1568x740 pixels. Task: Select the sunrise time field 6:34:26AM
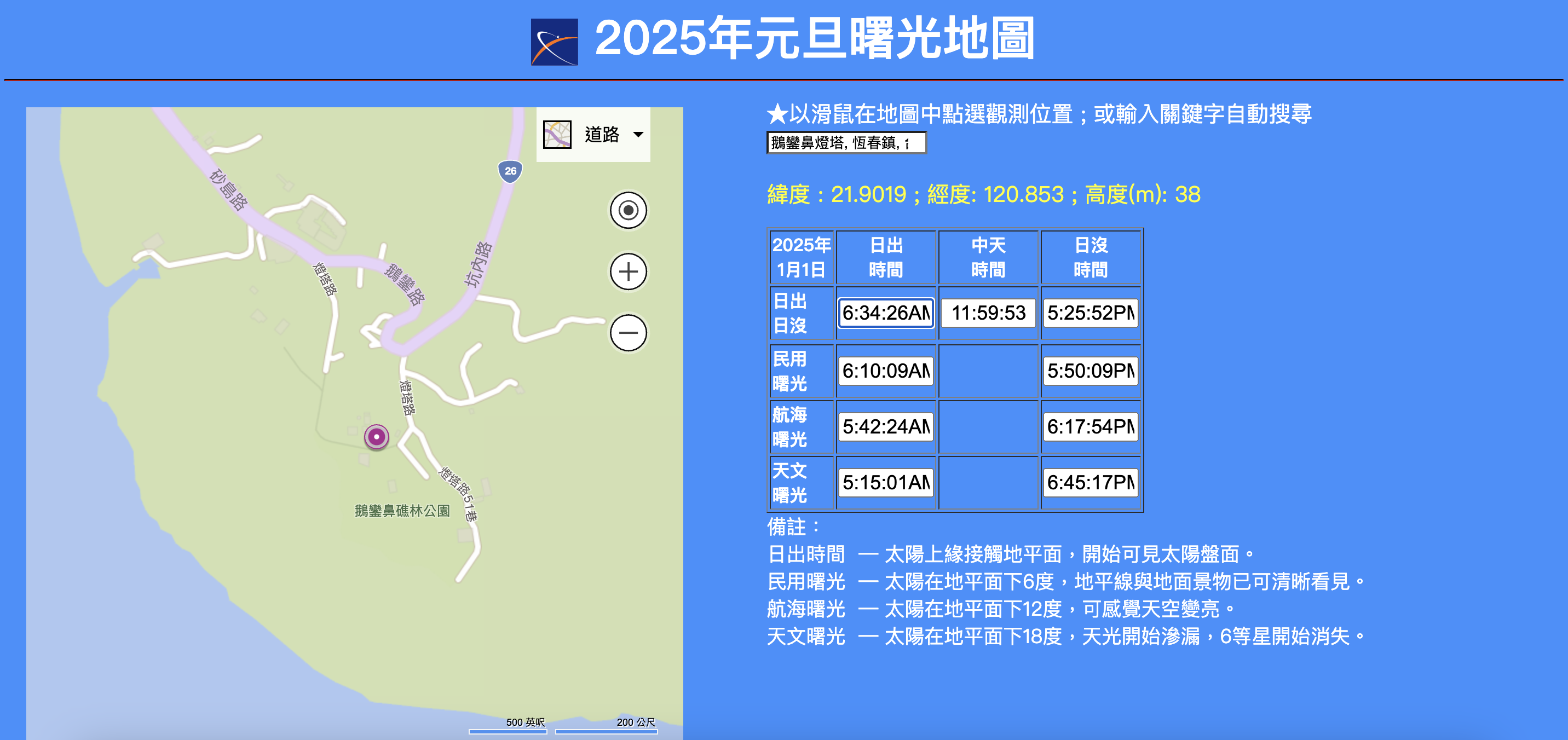[x=885, y=313]
